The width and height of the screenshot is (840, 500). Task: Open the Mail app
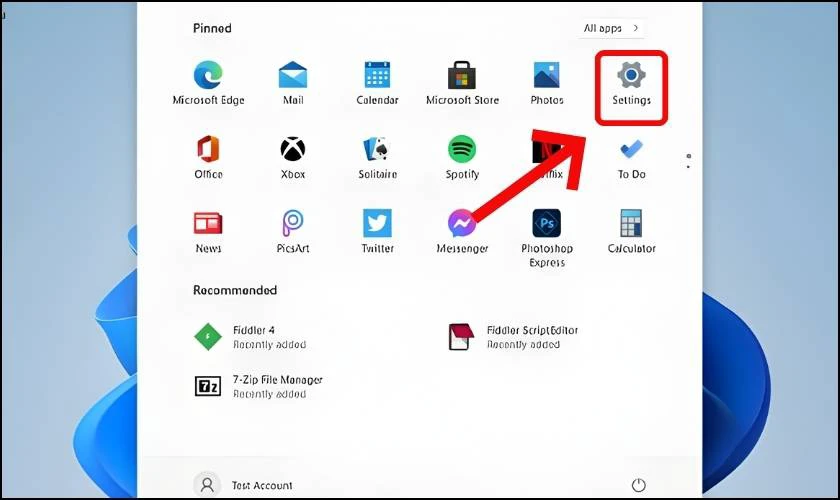coord(292,83)
